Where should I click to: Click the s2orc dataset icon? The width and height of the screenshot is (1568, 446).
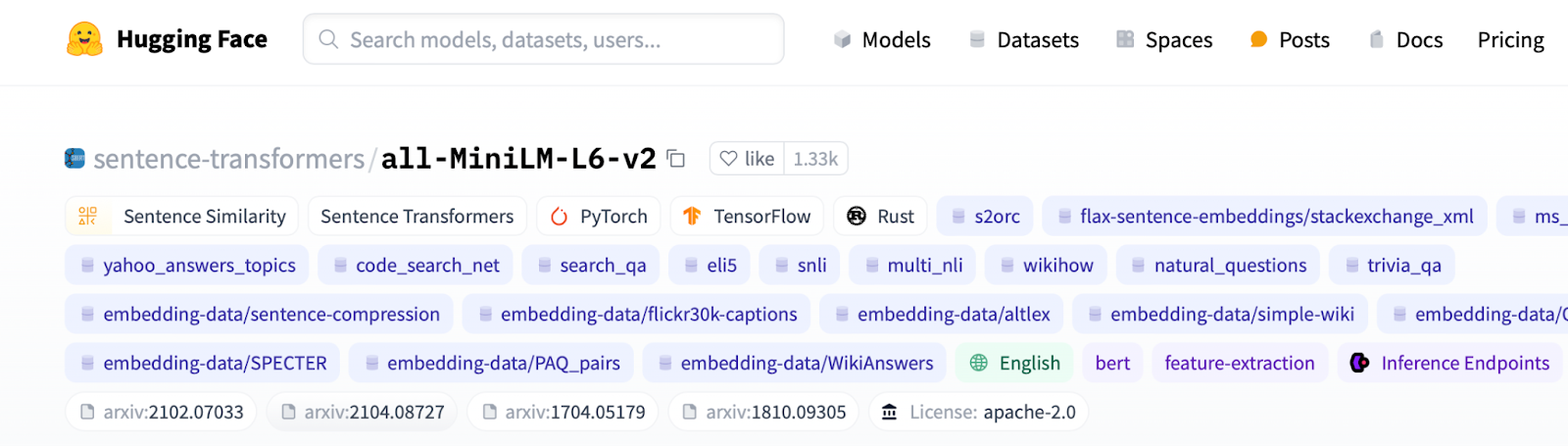point(958,217)
